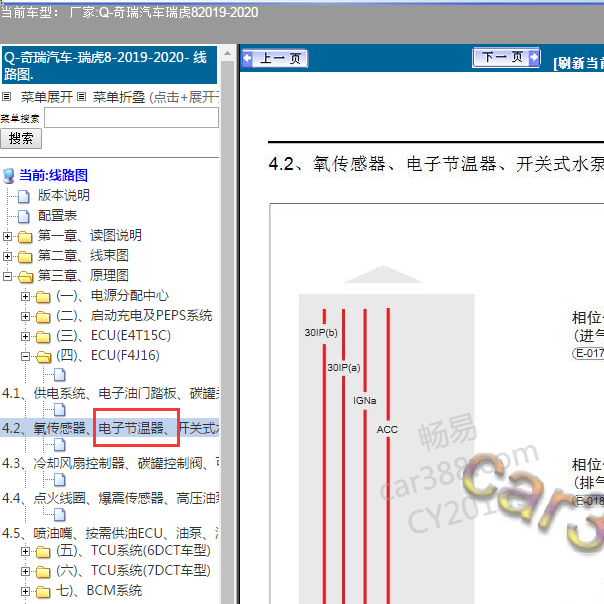The image size is (604, 604).
Task: Expand the 第一章、读图说明 node
Action: [x=7, y=236]
